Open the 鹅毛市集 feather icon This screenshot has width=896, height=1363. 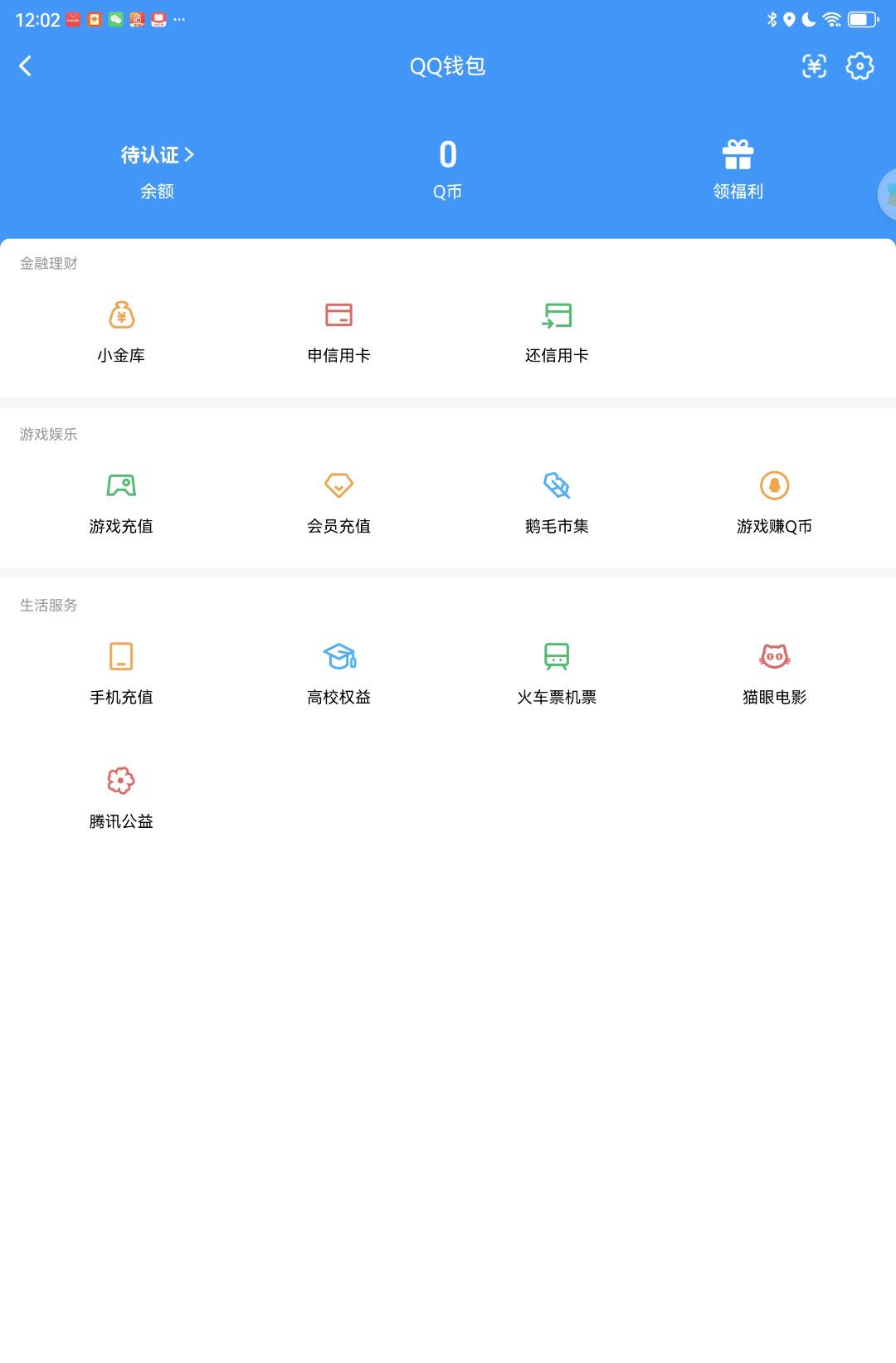coord(557,485)
